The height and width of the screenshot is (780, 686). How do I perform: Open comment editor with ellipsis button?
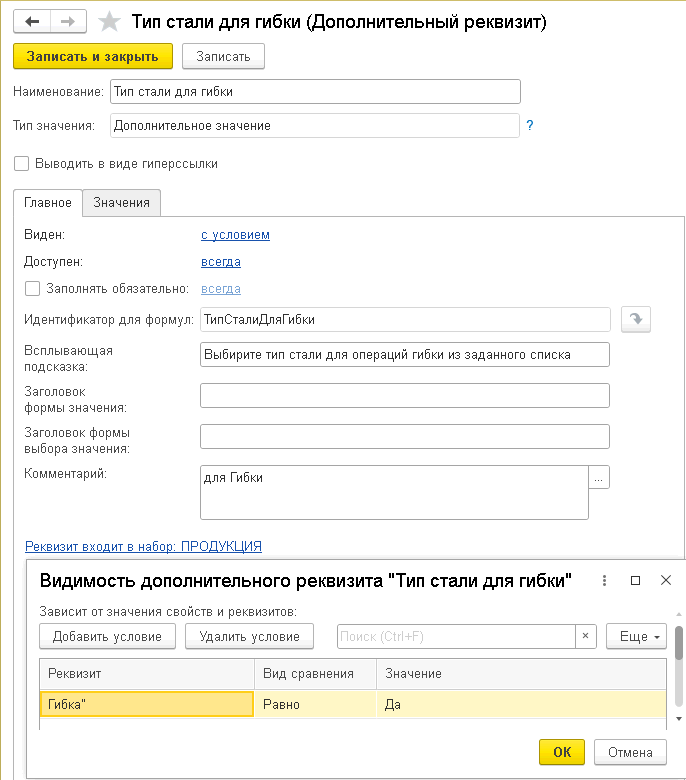point(599,478)
